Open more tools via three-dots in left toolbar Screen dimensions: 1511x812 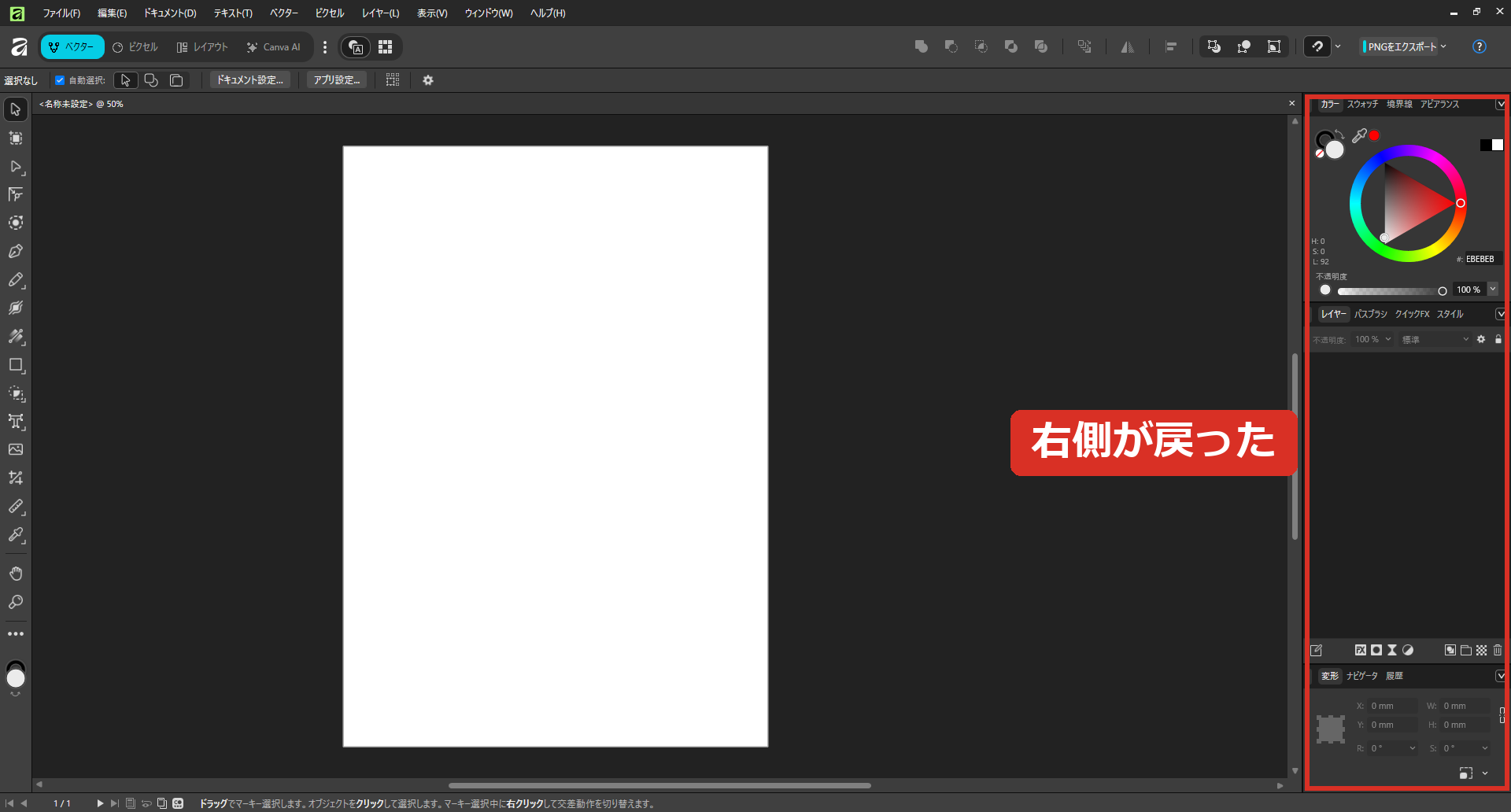coord(16,633)
